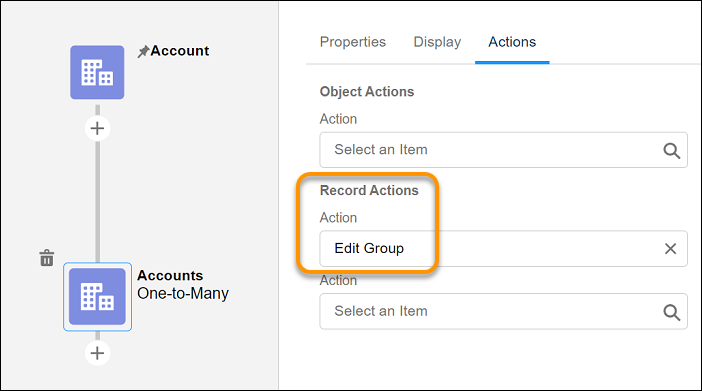Select the Actions tab
Screen dimensions: 702x391
click(x=512, y=42)
